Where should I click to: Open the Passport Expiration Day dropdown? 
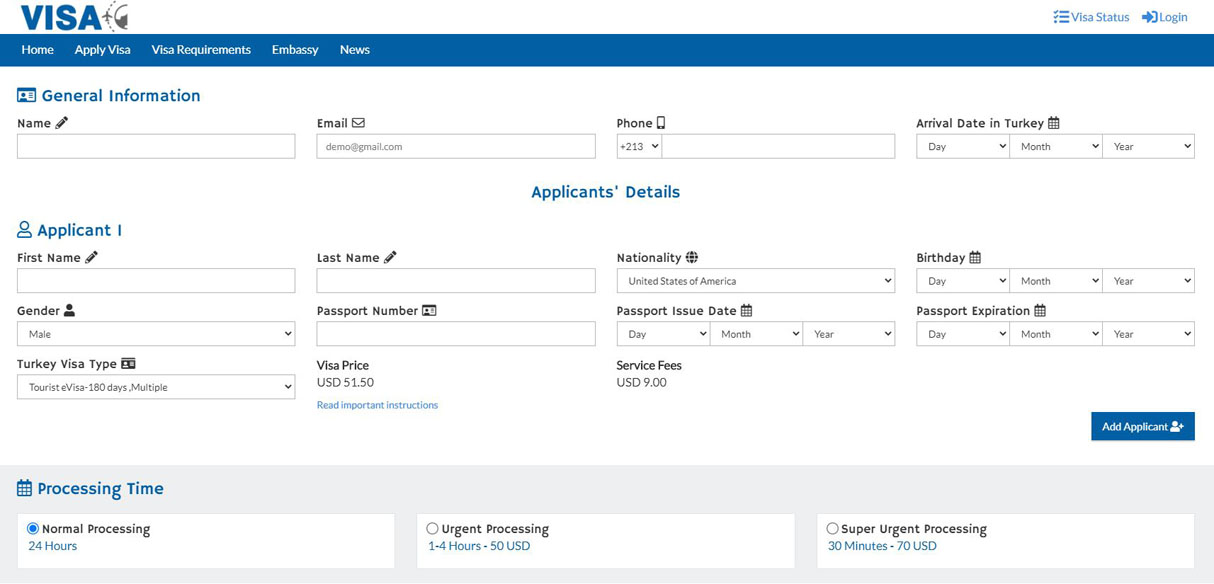(x=963, y=334)
